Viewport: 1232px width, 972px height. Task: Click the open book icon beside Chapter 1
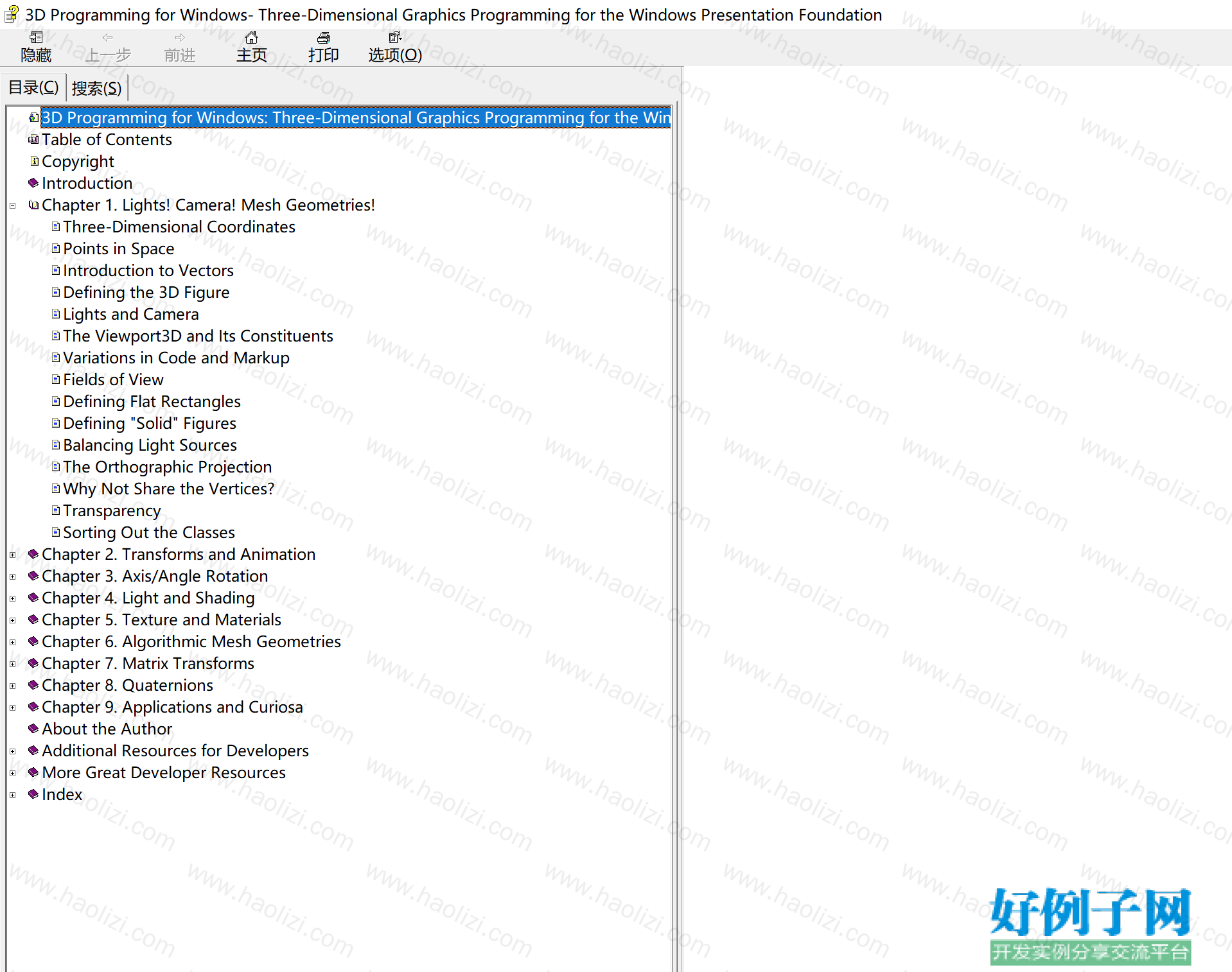[x=34, y=205]
